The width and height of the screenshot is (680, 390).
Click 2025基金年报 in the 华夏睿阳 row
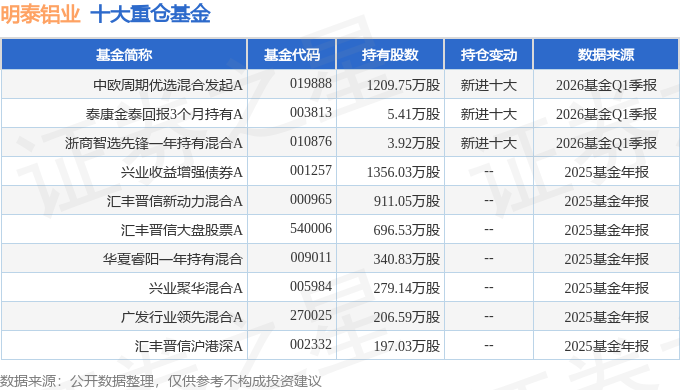coord(606,259)
